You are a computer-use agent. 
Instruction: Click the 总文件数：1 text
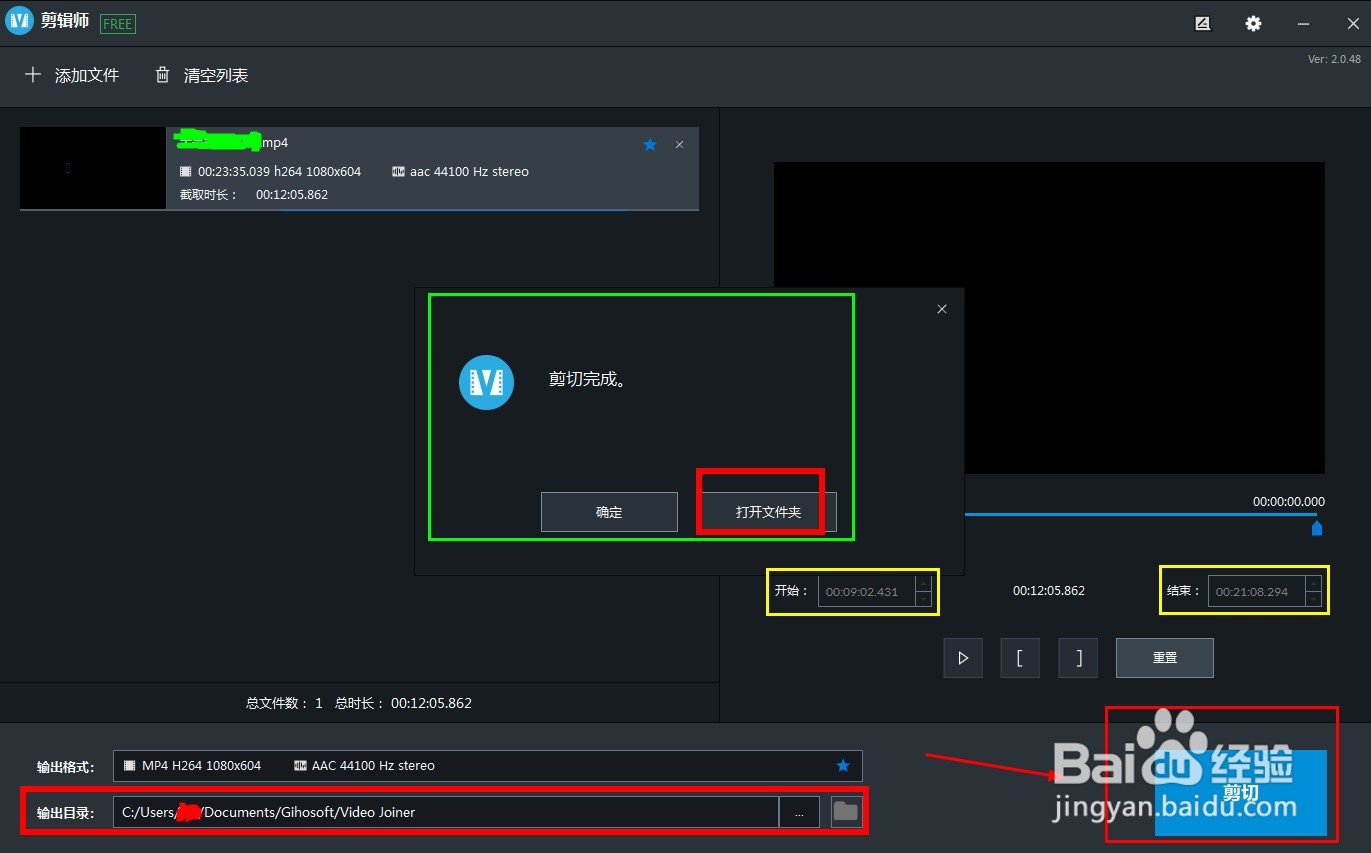pos(284,703)
